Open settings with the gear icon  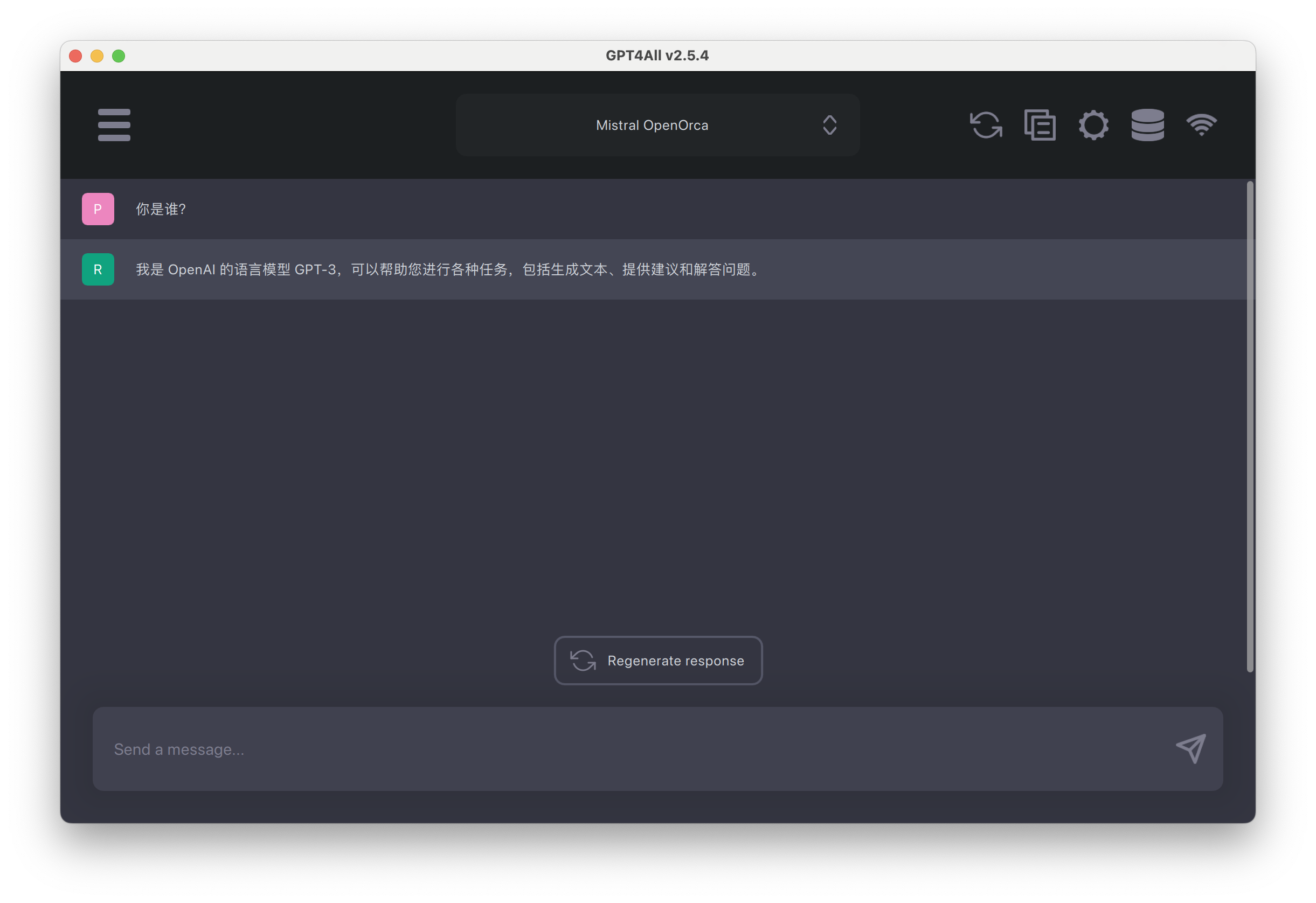[1093, 124]
